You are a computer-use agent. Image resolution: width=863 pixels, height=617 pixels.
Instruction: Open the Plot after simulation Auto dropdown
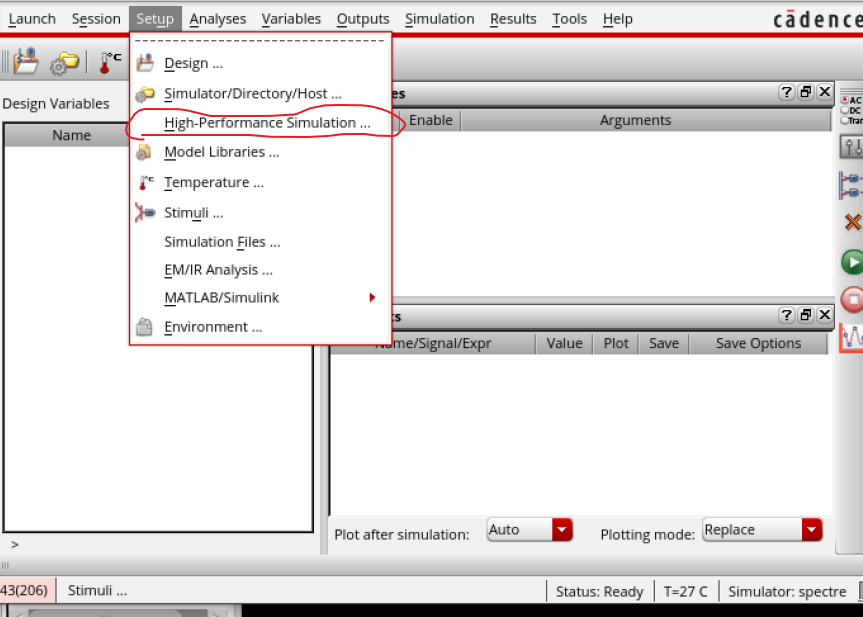pyautogui.click(x=529, y=530)
